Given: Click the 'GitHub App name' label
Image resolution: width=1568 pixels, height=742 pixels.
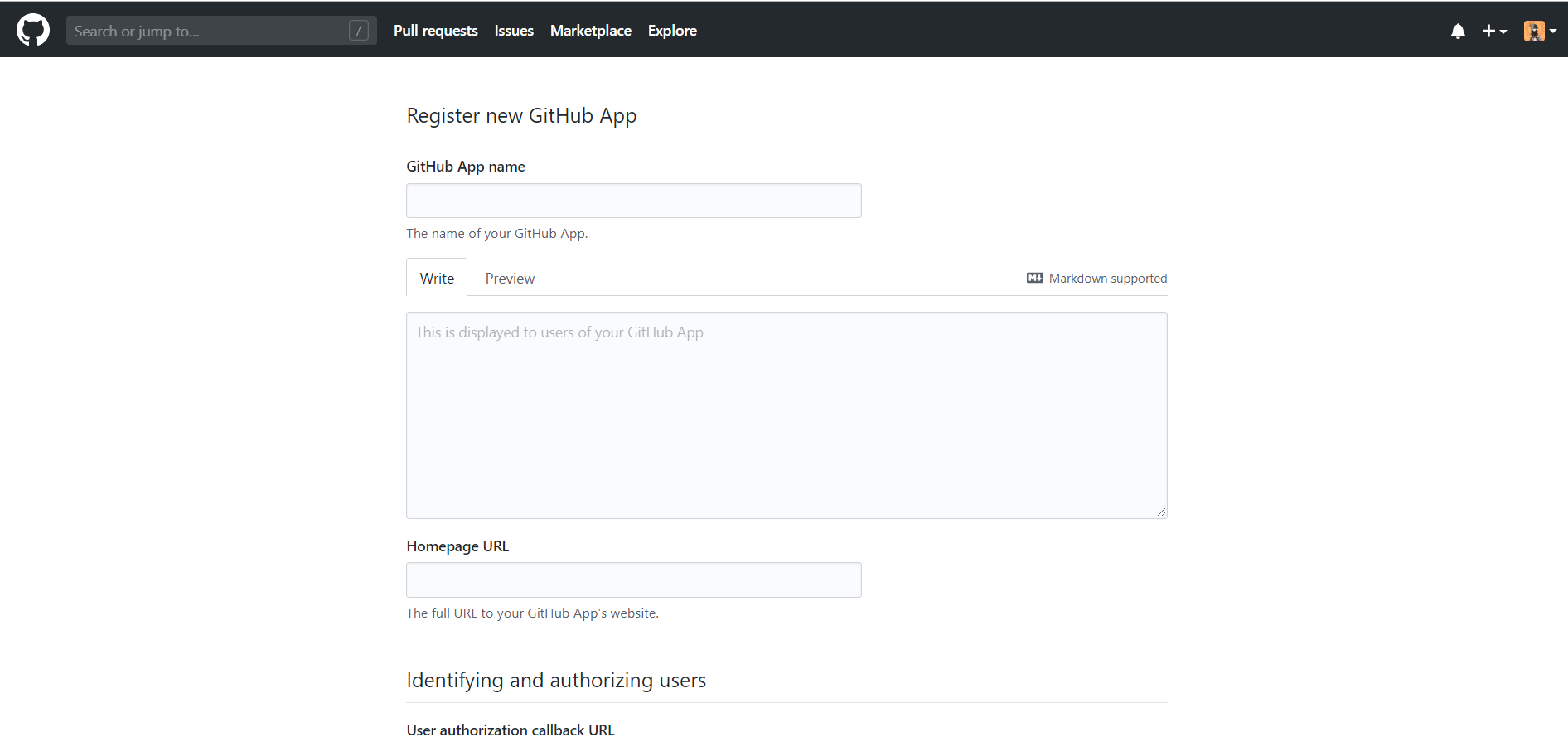Looking at the screenshot, I should coord(466,167).
